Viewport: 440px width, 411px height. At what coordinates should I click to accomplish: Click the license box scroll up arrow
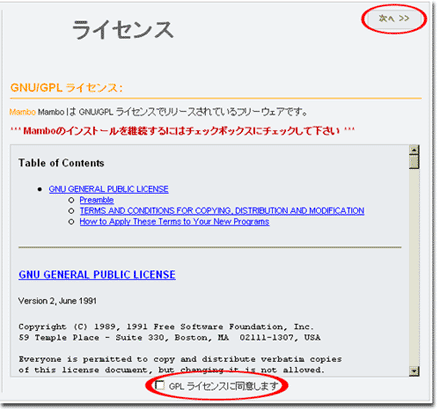(x=414, y=150)
